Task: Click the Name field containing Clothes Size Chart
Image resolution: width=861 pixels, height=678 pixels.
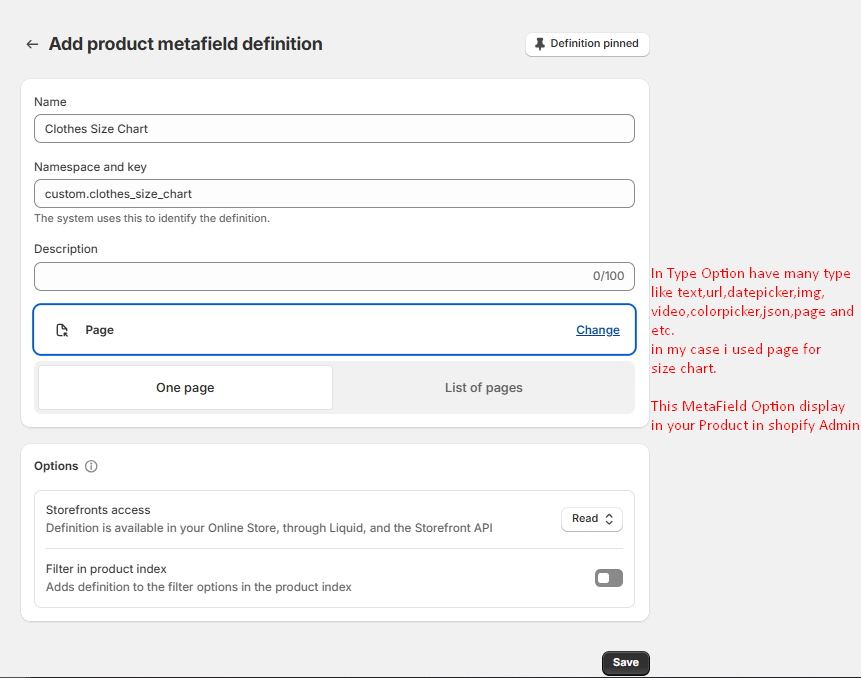Action: tap(334, 128)
